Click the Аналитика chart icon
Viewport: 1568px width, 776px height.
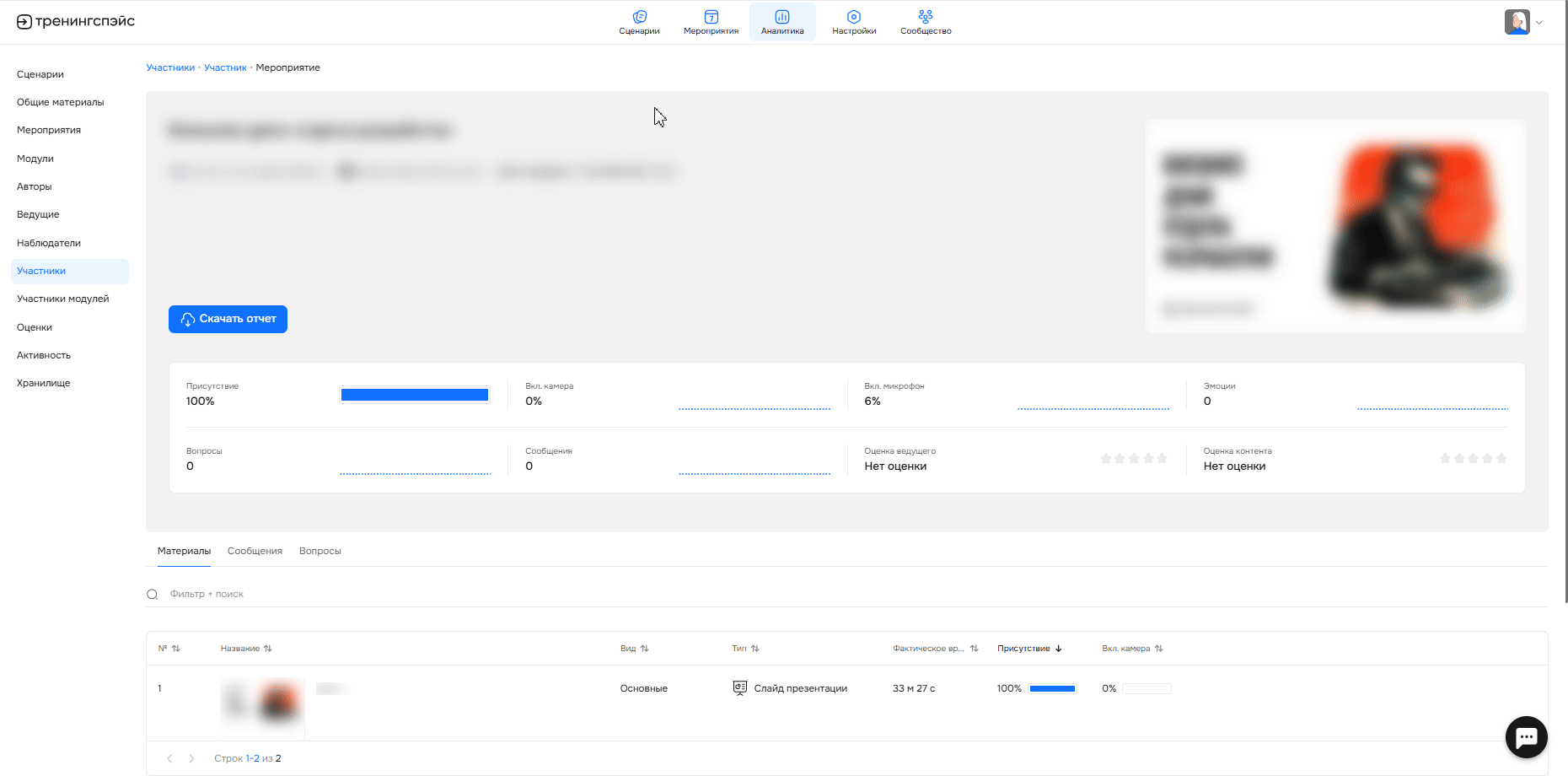point(781,17)
